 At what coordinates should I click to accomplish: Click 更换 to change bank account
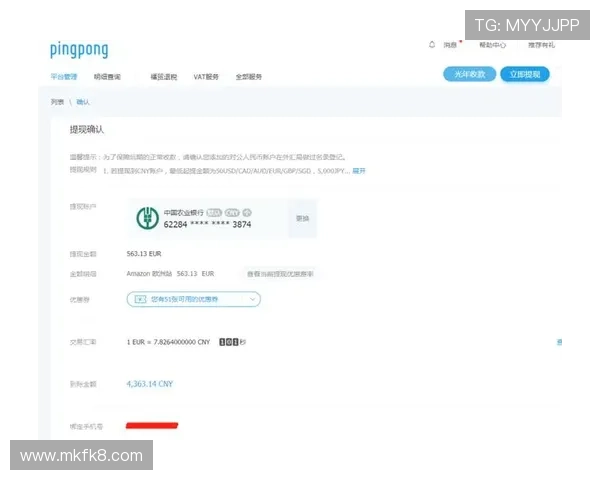pos(302,219)
